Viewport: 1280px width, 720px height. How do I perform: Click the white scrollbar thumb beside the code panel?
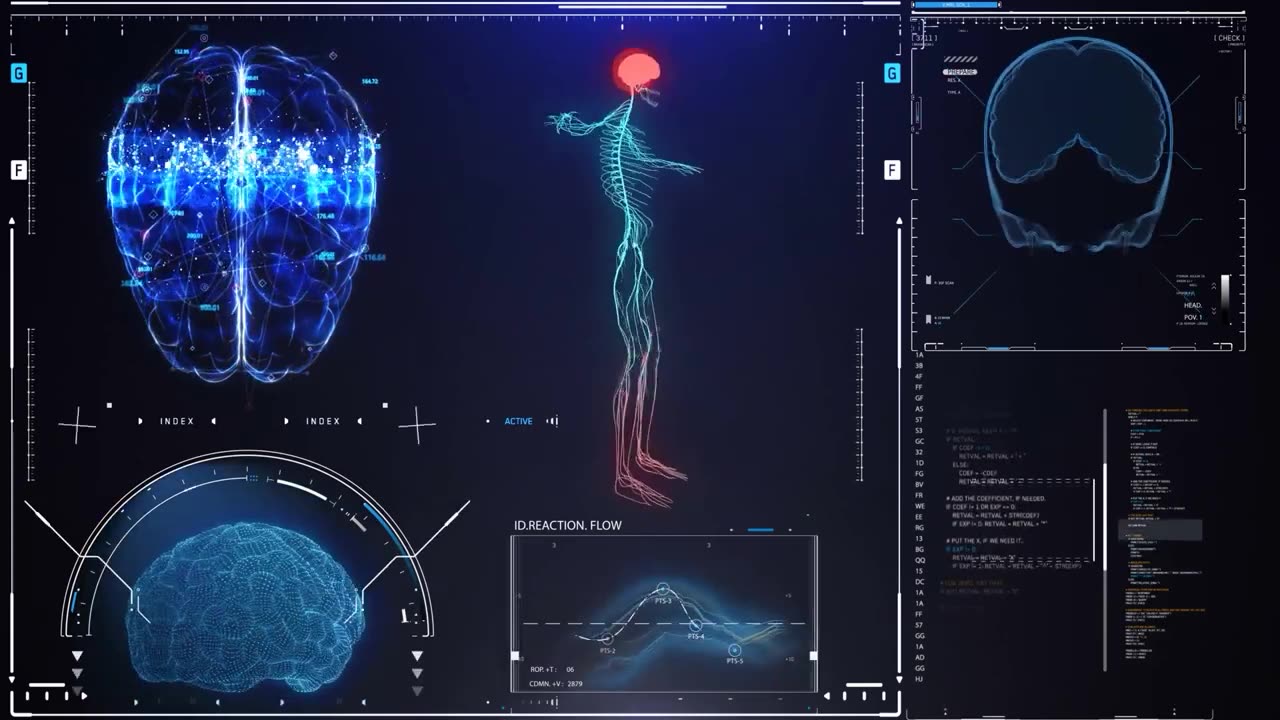tap(1105, 516)
